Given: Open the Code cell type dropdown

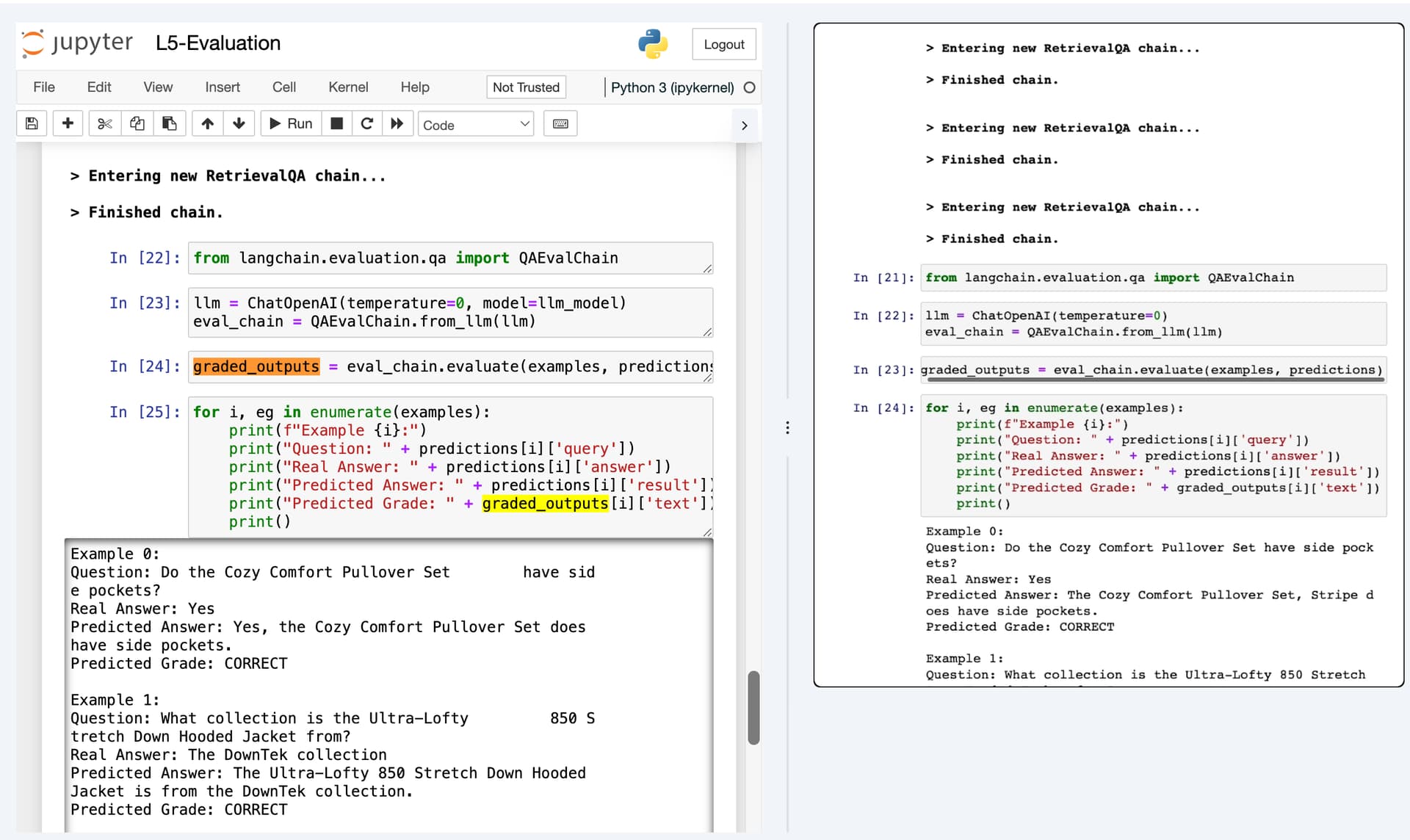Looking at the screenshot, I should 476,125.
